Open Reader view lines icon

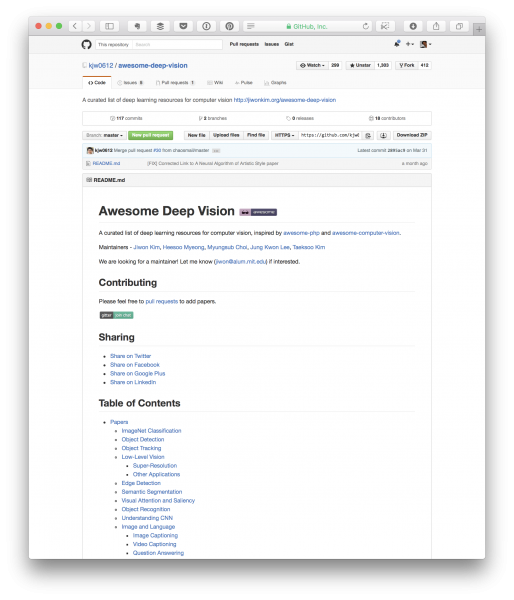[x=251, y=26]
